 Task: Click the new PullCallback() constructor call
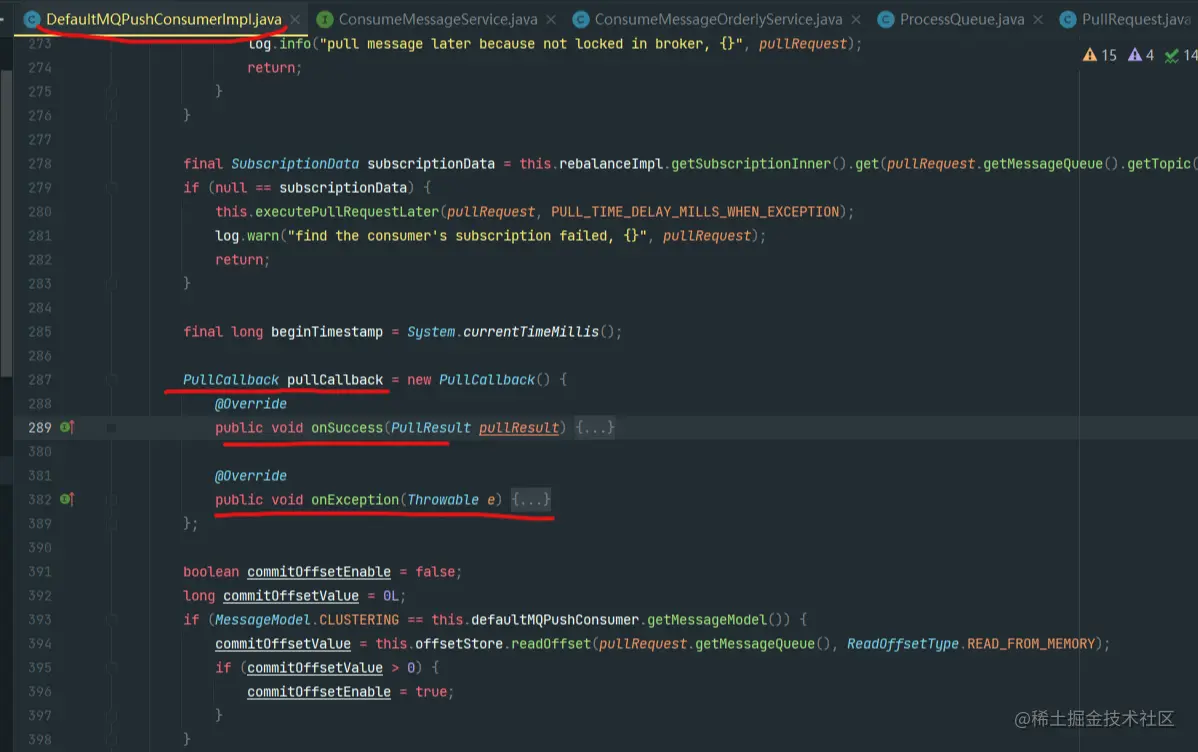[478, 379]
